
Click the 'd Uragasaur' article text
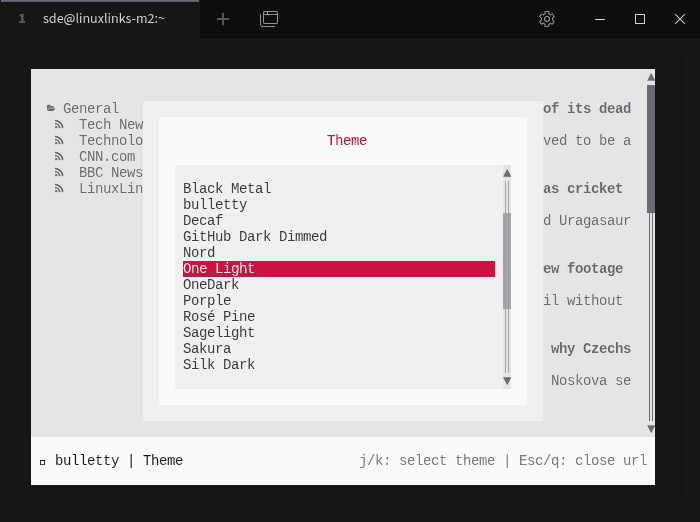587,220
